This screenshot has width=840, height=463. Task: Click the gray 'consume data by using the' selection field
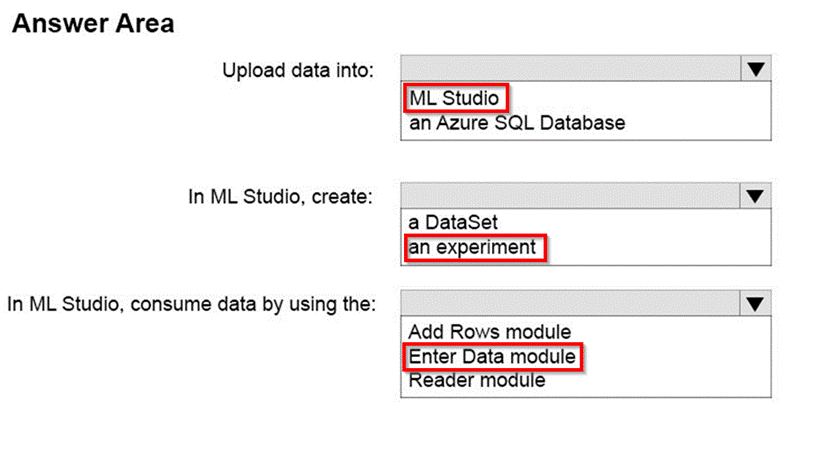[x=570, y=303]
